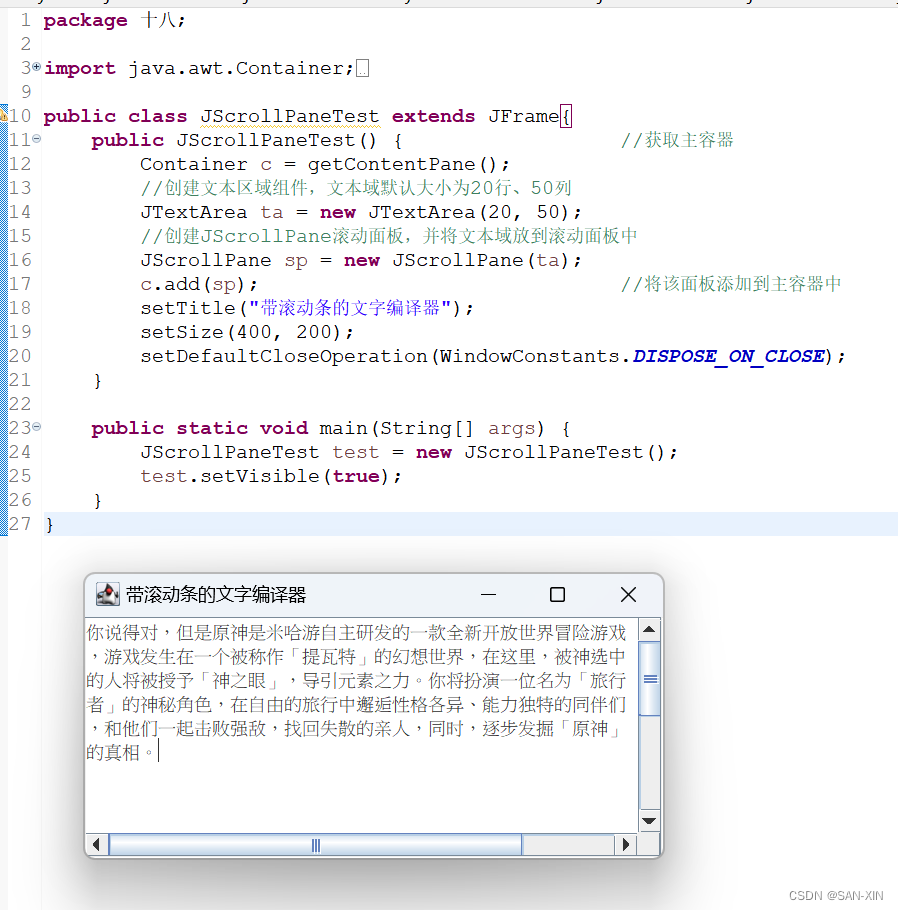Click the horizontal scrollbar left arrow
This screenshot has width=898, height=910.
[x=96, y=843]
